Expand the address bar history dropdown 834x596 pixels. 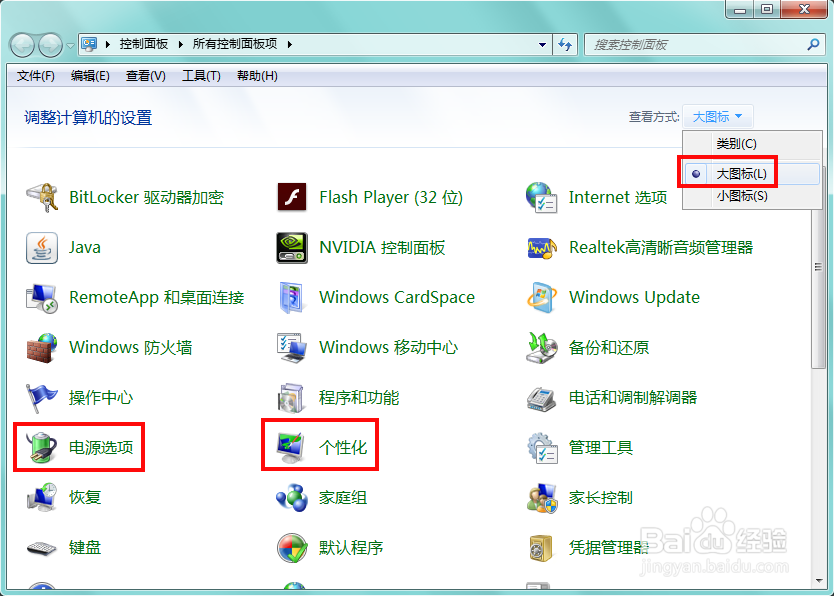click(542, 45)
